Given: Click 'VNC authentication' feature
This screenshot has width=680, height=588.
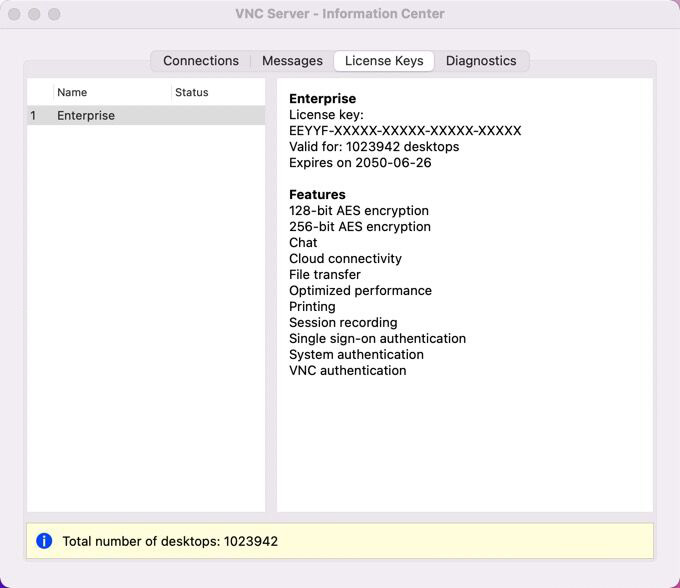Looking at the screenshot, I should pyautogui.click(x=348, y=371).
